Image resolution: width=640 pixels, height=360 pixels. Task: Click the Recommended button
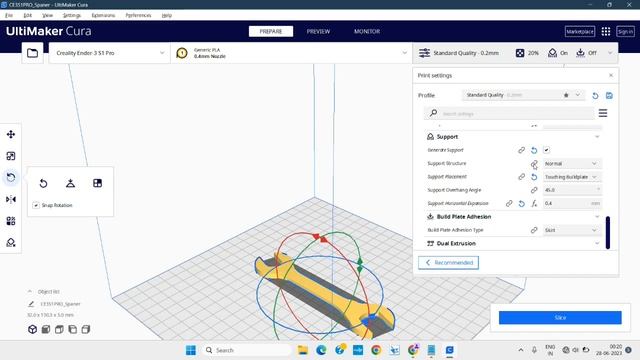[448, 262]
